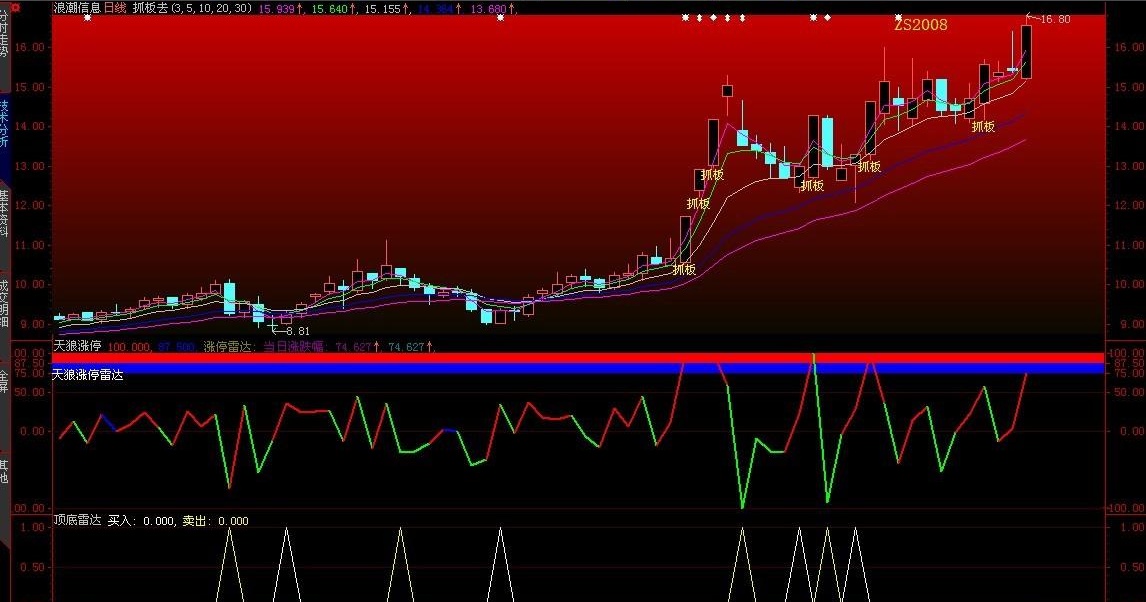Click the stock name 浪潮信息
This screenshot has width=1146, height=602.
click(77, 8)
